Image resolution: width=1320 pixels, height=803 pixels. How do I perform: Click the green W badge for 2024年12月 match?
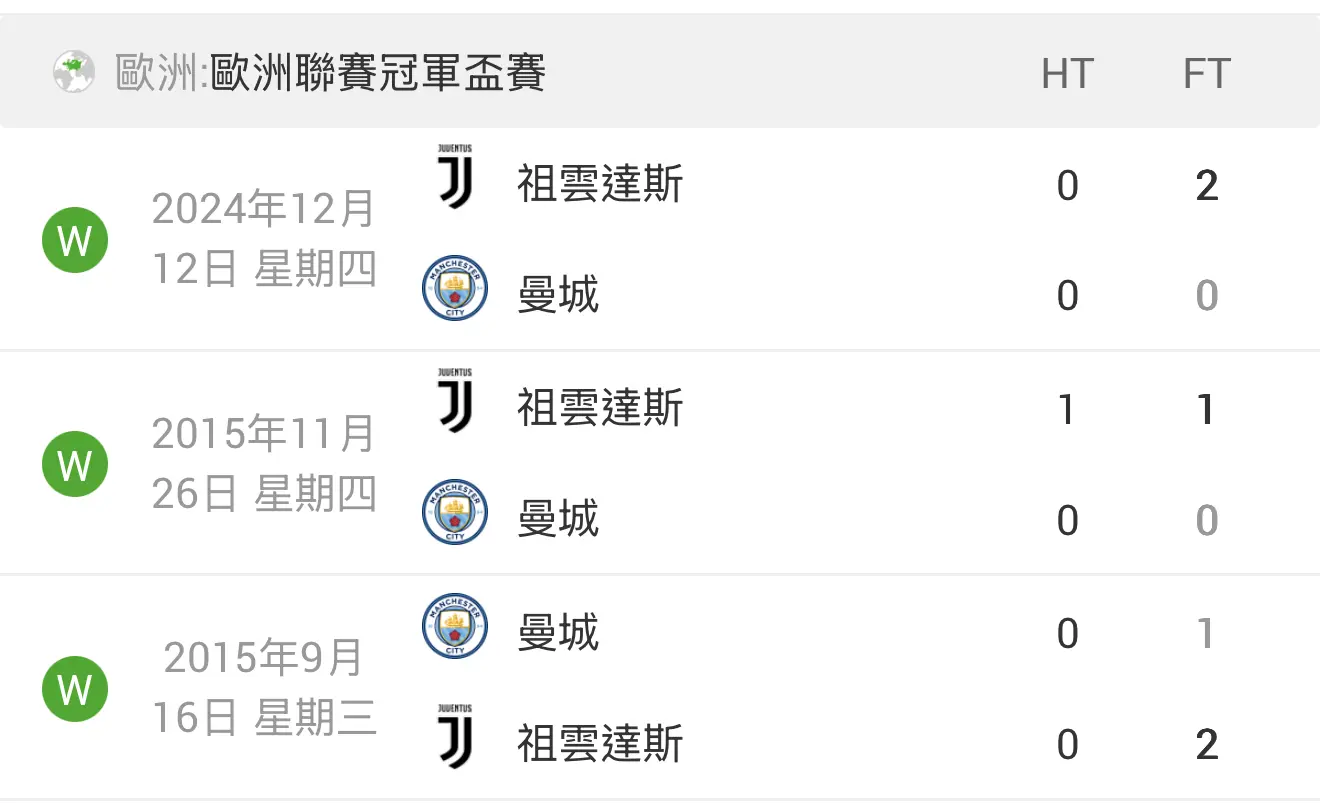pyautogui.click(x=75, y=240)
